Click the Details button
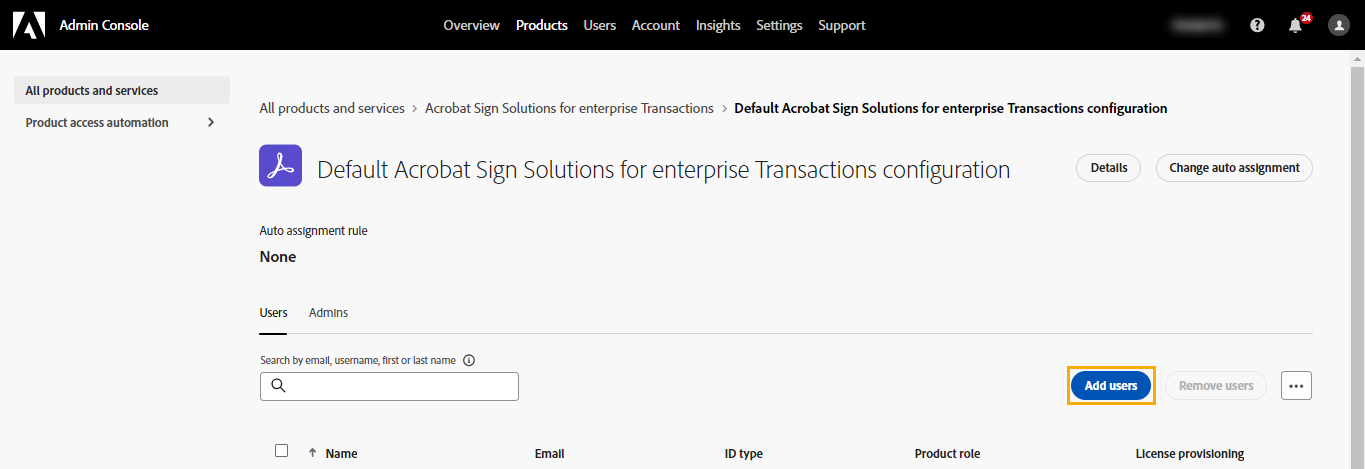The width and height of the screenshot is (1365, 469). 1109,168
